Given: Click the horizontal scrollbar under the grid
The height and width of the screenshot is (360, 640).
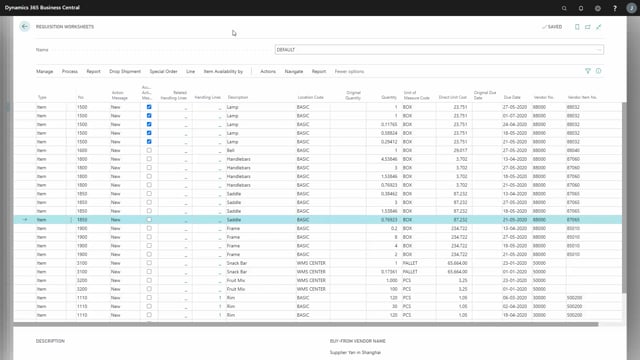Looking at the screenshot, I should (x=306, y=324).
